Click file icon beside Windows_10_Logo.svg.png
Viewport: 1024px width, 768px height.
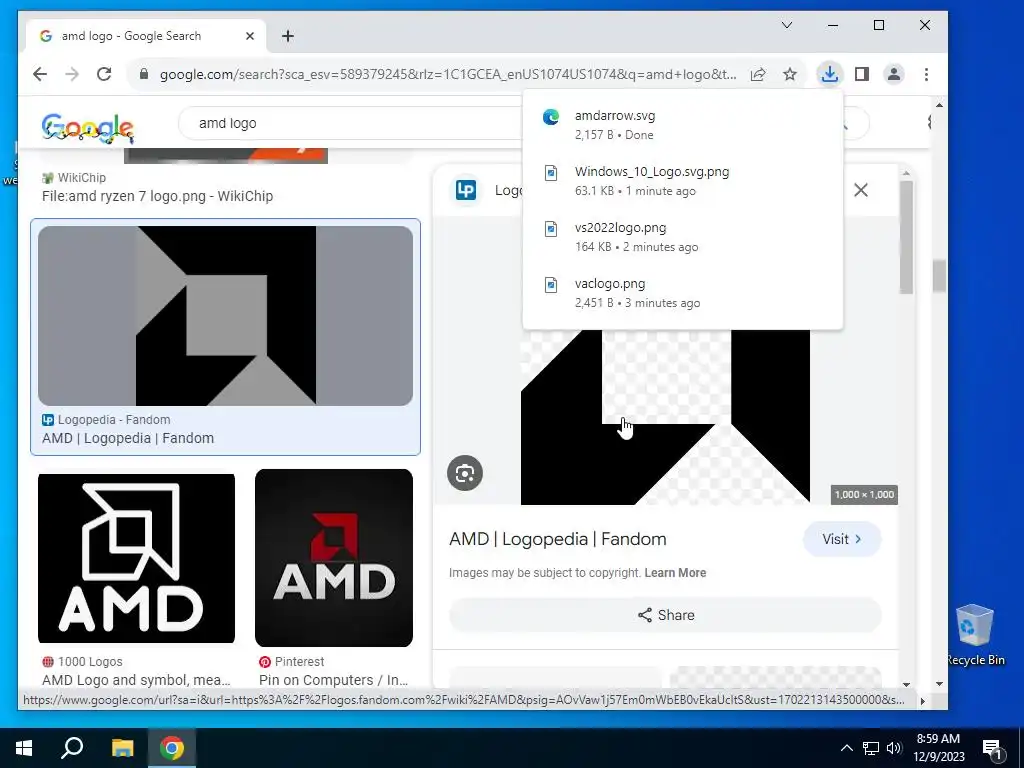click(551, 173)
